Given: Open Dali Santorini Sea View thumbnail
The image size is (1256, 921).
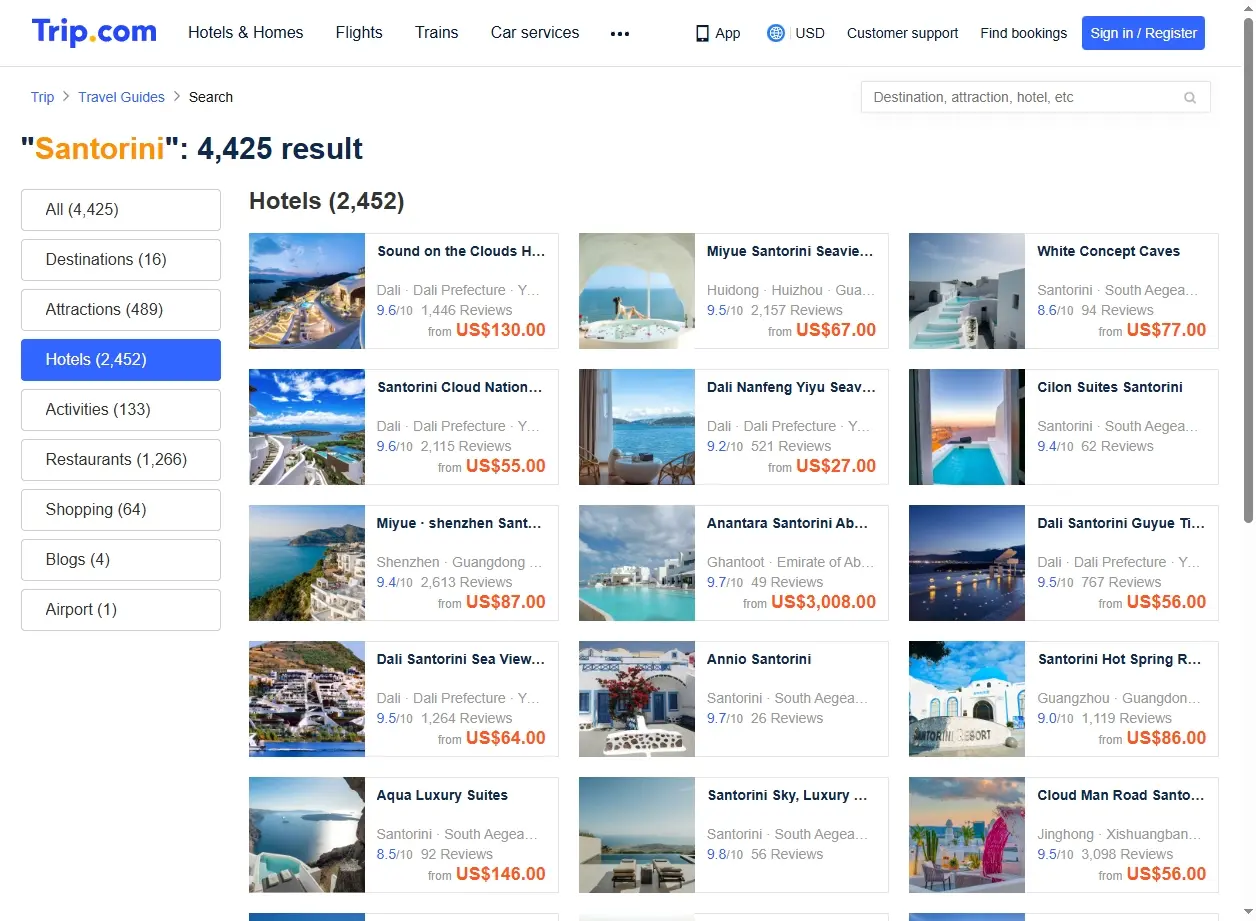Looking at the screenshot, I should (307, 699).
